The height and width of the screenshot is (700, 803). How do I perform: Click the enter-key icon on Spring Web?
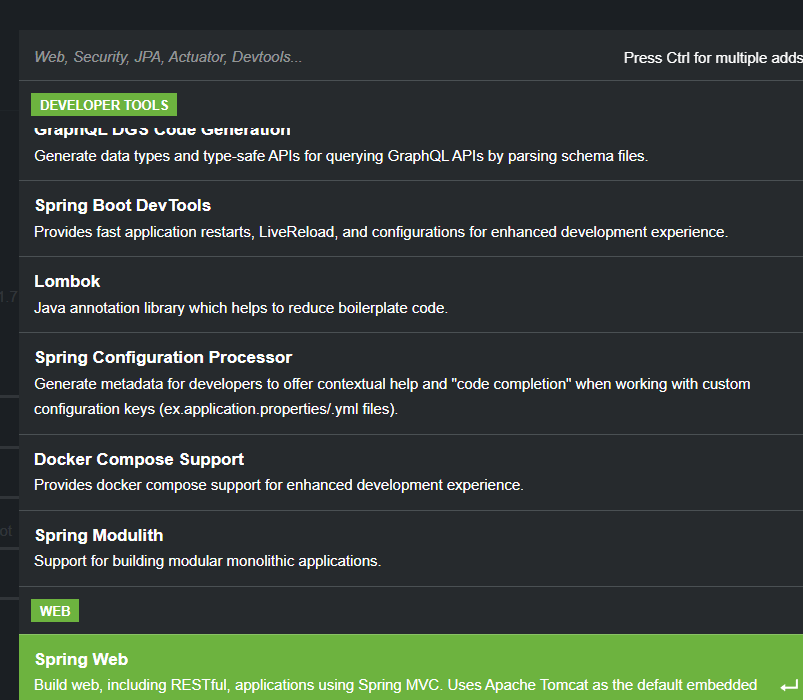pos(789,686)
